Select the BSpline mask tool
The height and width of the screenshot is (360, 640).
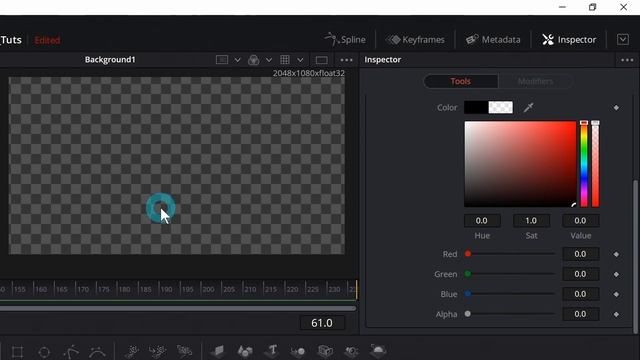tap(98, 351)
